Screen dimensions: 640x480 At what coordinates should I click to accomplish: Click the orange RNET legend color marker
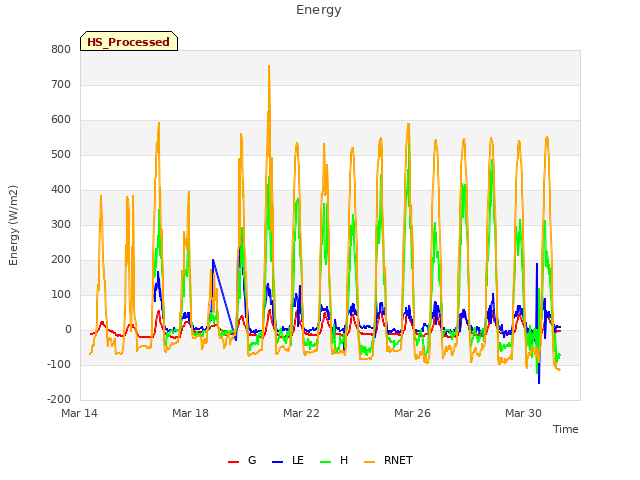coord(369,462)
